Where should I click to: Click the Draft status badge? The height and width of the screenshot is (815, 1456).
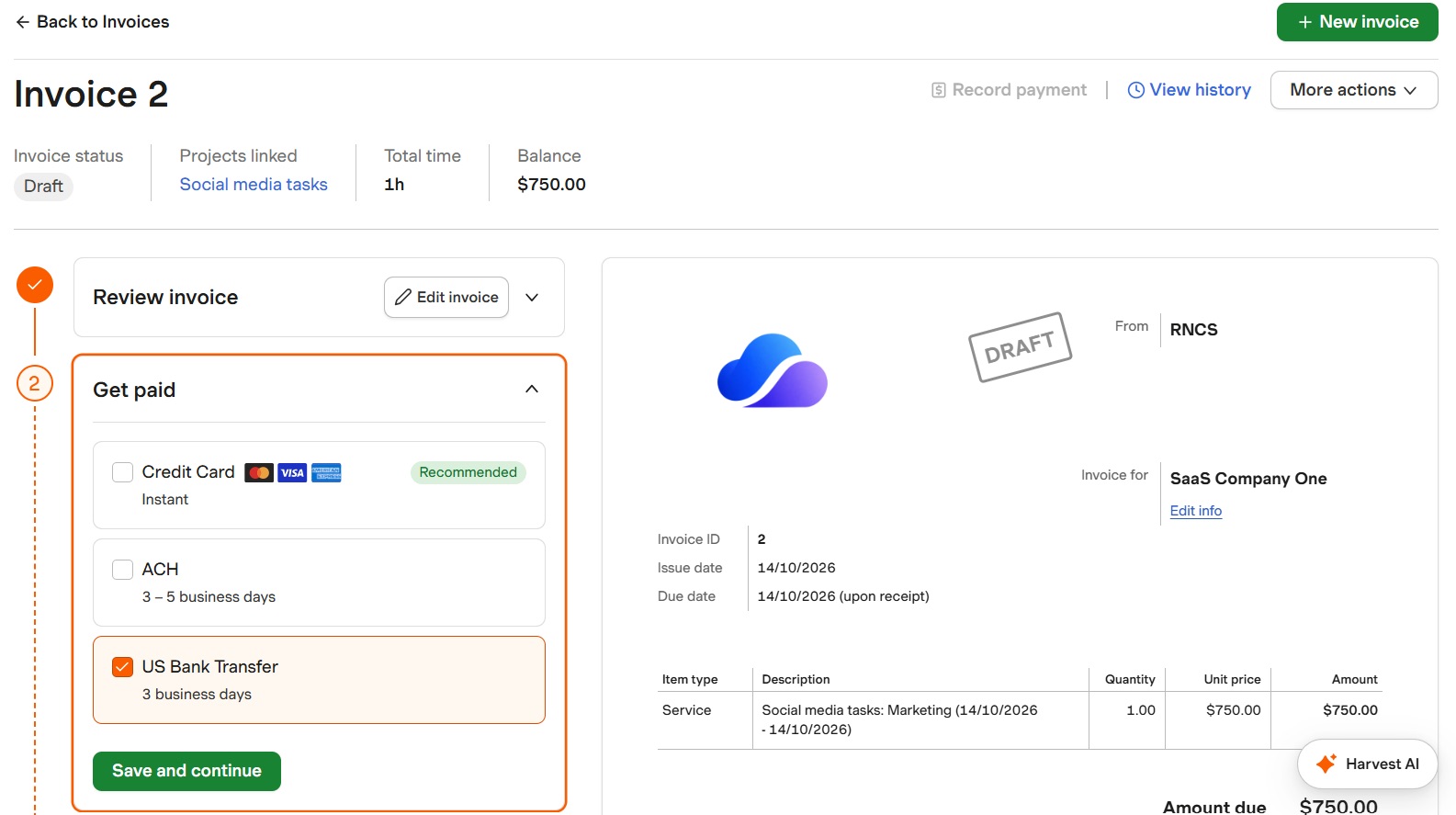pos(43,187)
